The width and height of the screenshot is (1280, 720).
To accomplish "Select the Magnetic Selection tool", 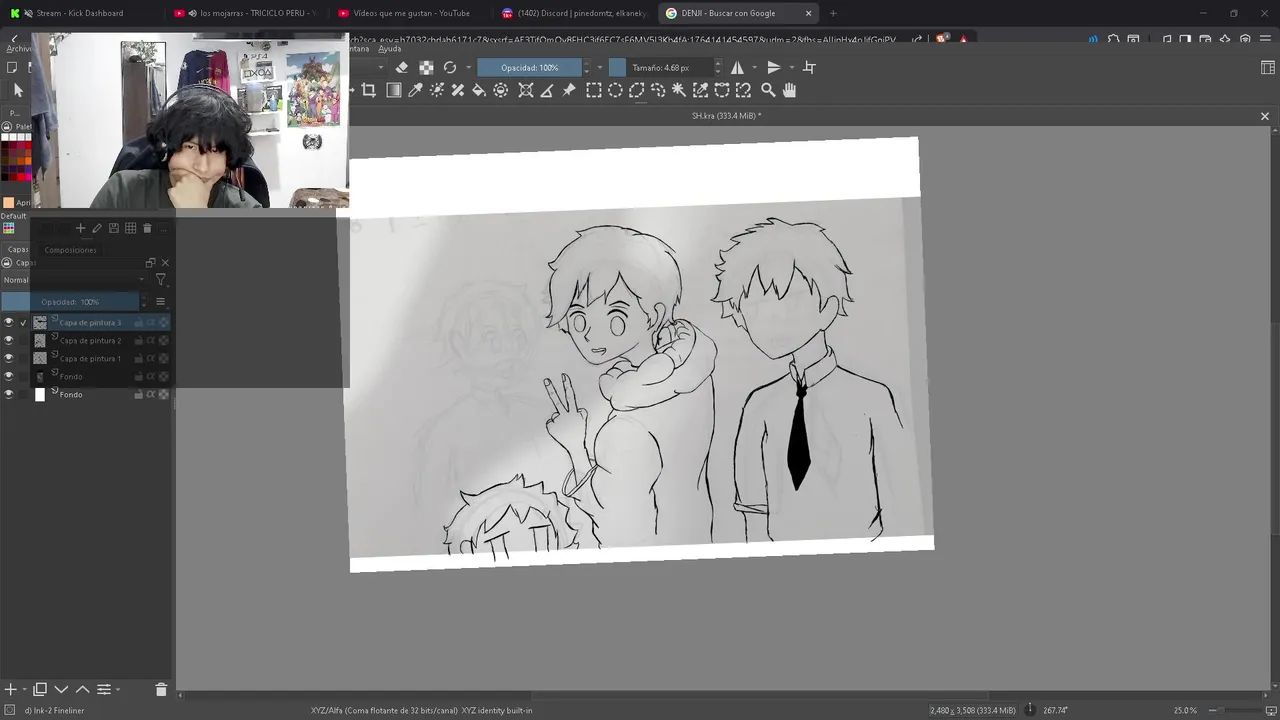I will [x=743, y=90].
